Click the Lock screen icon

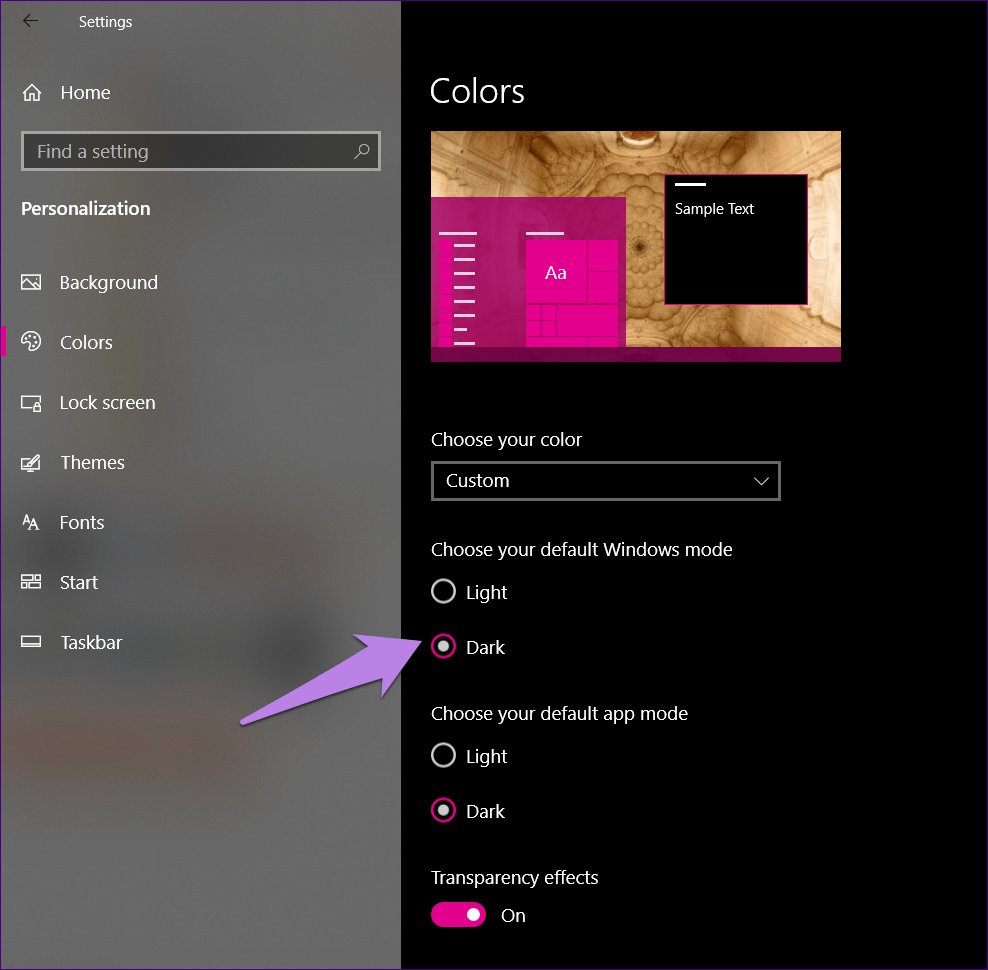pos(31,403)
